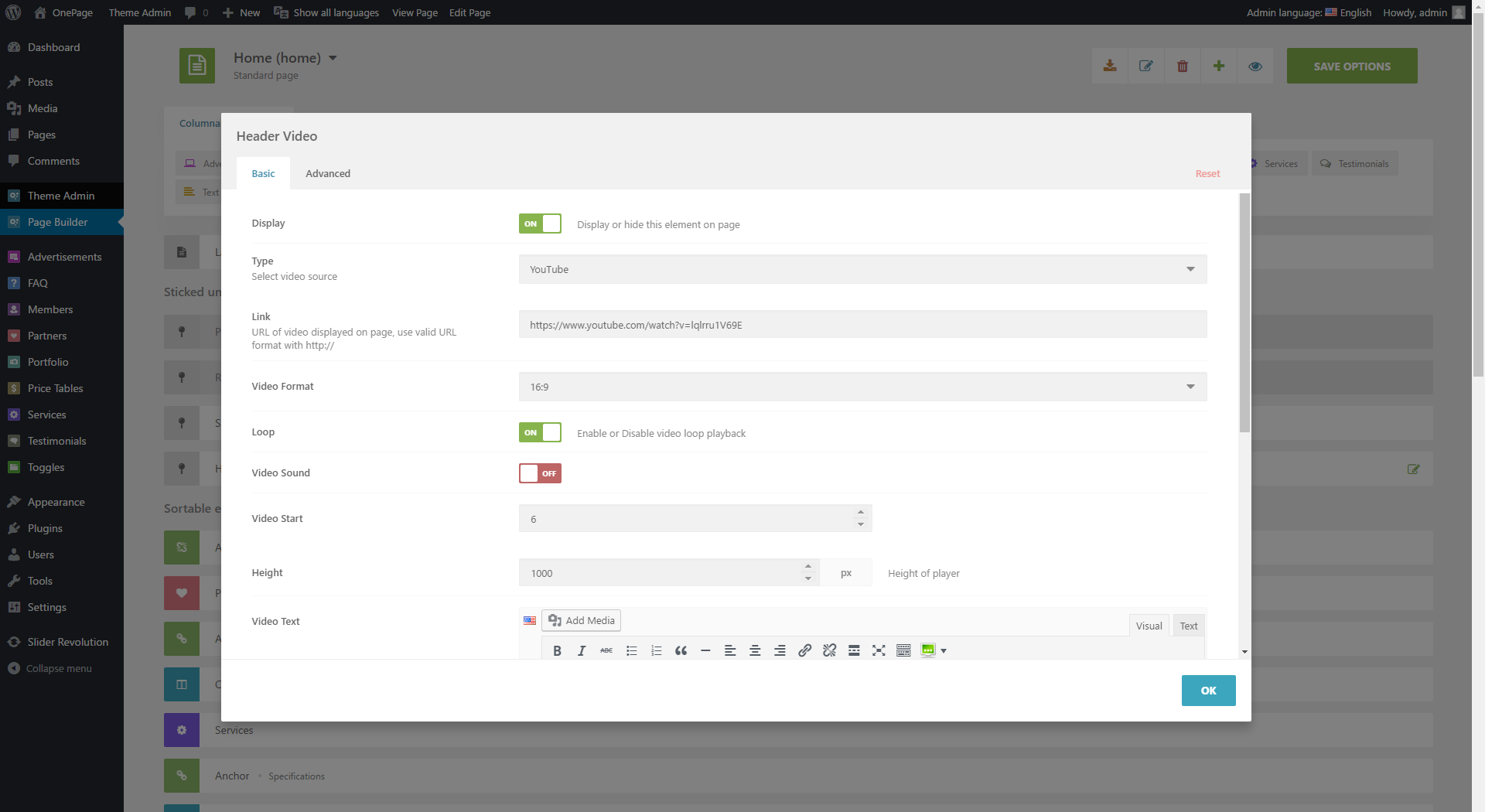This screenshot has width=1485, height=812.
Task: Open the Admin language English selector
Action: tap(1309, 12)
